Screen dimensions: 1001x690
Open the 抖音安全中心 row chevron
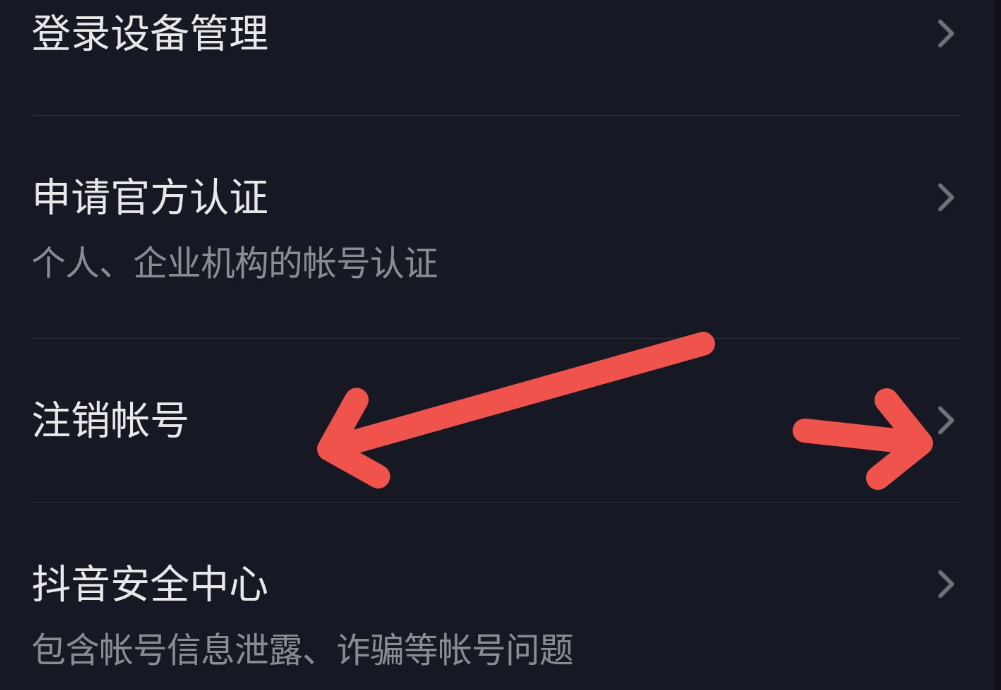pos(945,584)
